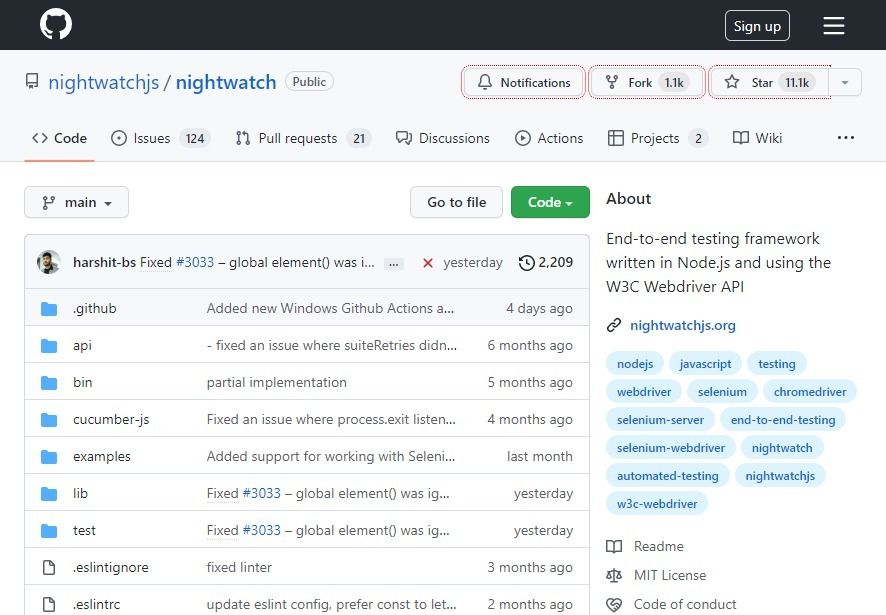Open the main branch dropdown
The width and height of the screenshot is (886, 615).
tap(76, 202)
